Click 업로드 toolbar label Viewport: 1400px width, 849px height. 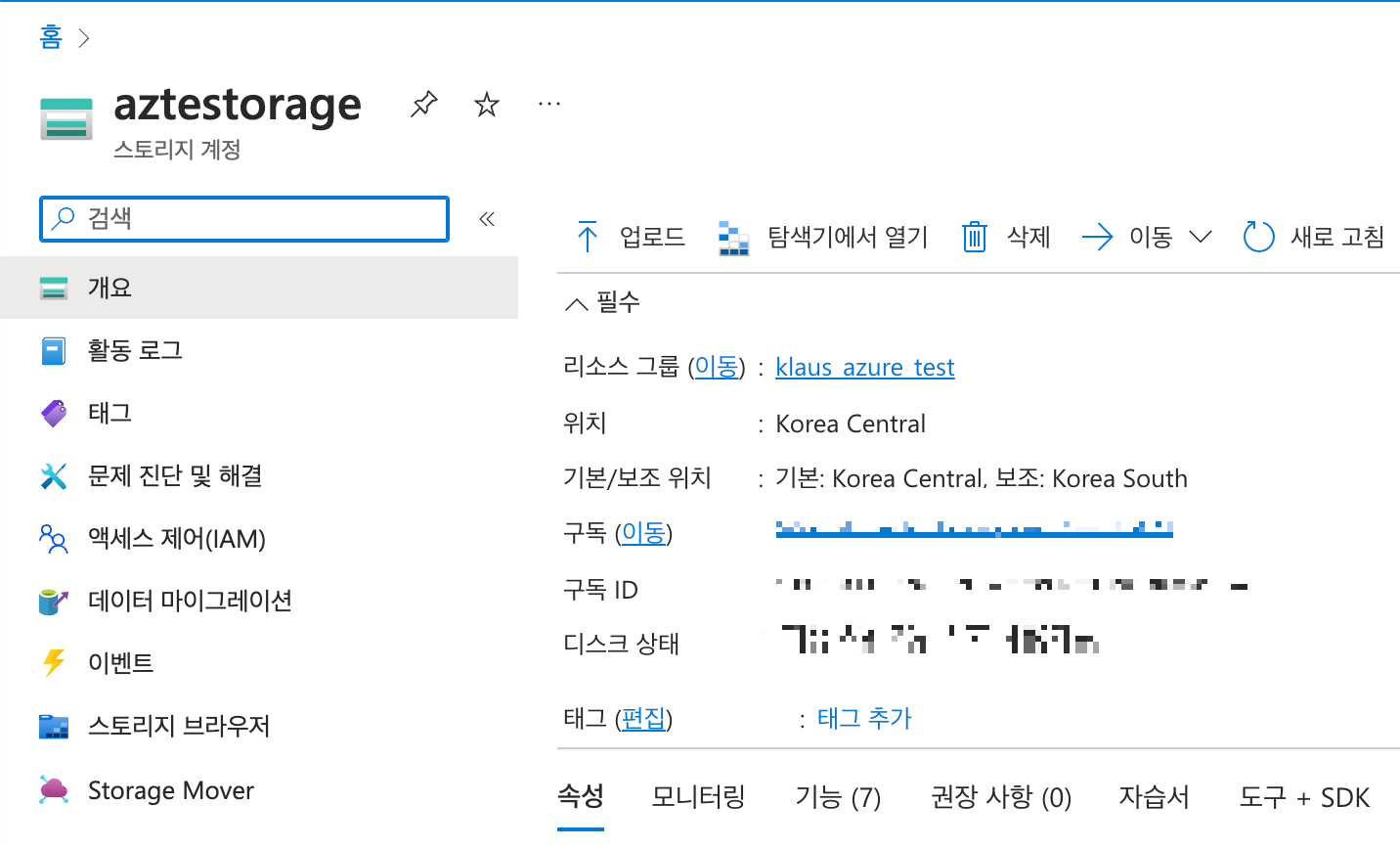click(652, 237)
